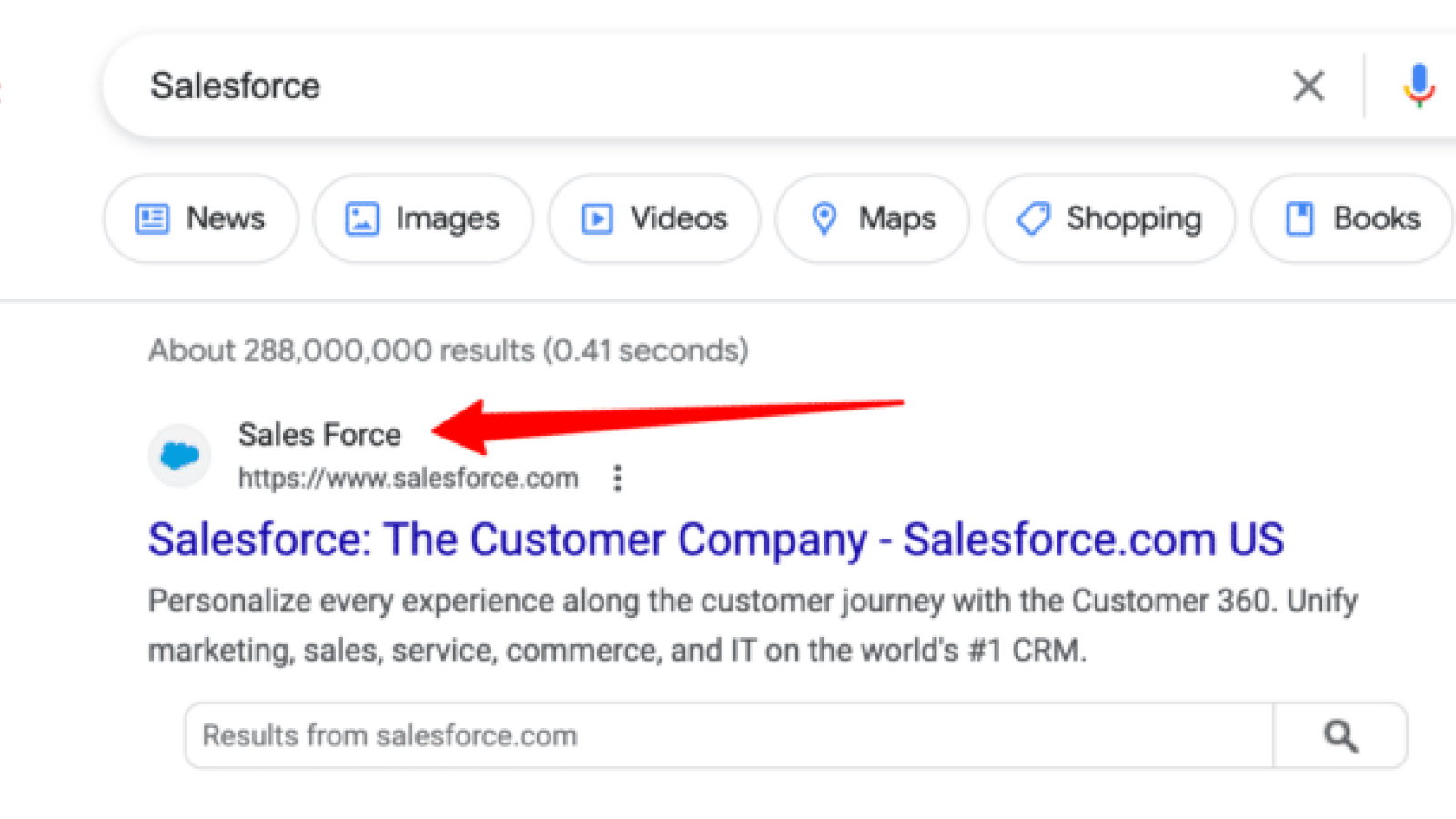This screenshot has height=819, width=1456.
Task: Click the map pin icon in the Maps chip
Action: tap(824, 219)
